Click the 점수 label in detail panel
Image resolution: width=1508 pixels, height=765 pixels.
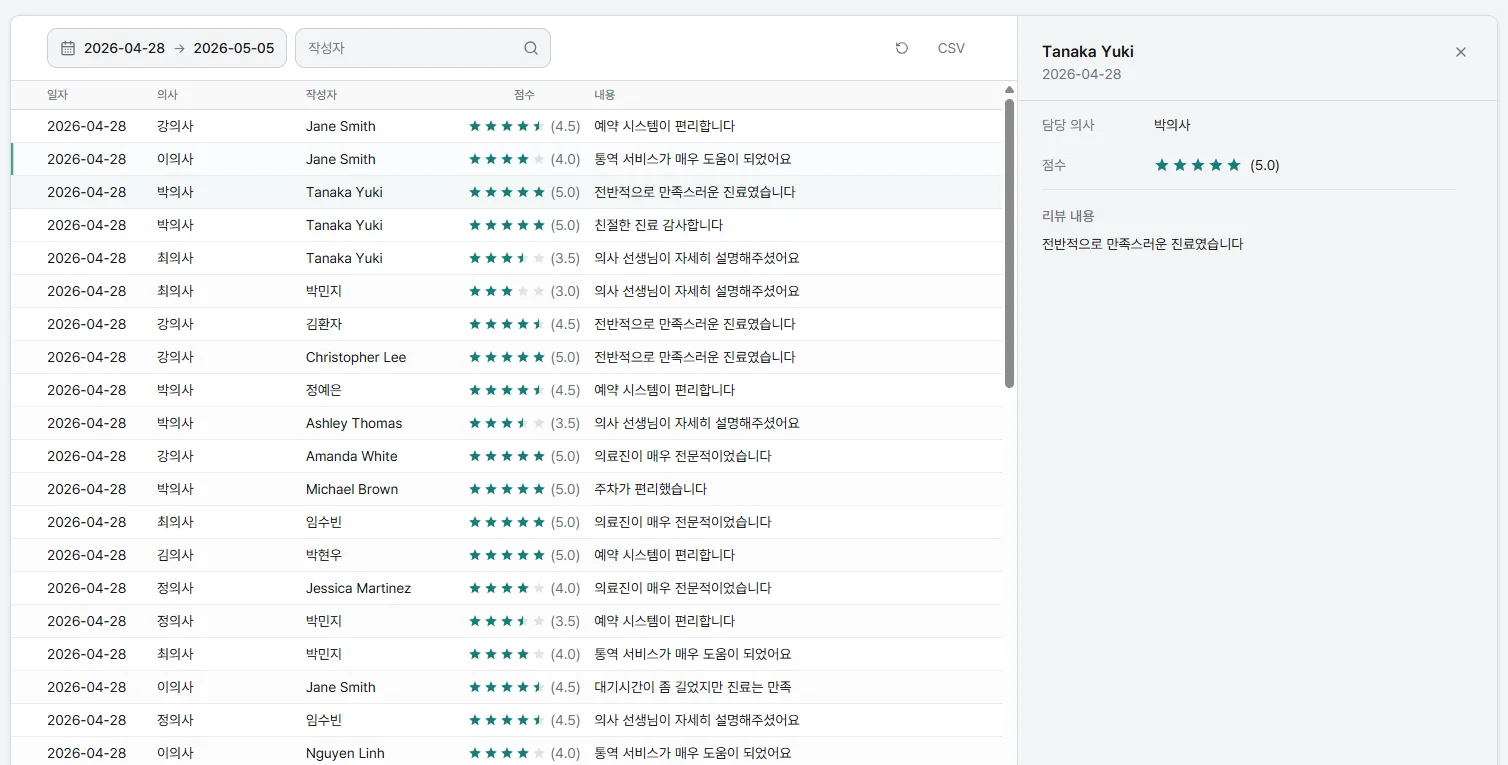(x=1054, y=165)
